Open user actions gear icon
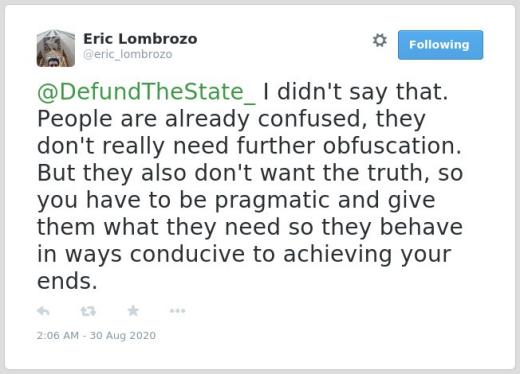This screenshot has height=374, width=520. [x=380, y=40]
